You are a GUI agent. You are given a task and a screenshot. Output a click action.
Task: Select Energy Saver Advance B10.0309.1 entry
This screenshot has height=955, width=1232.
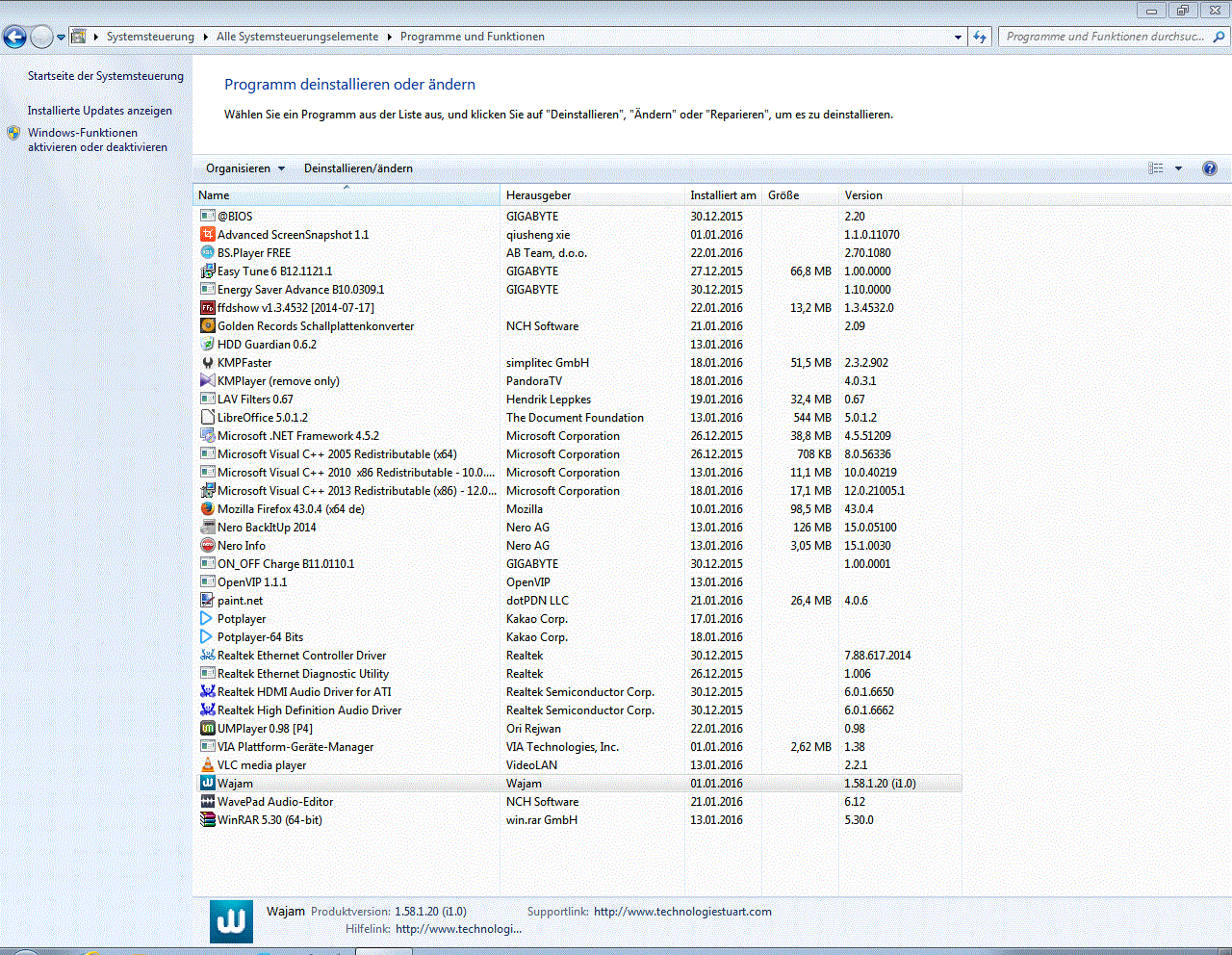click(x=577, y=290)
